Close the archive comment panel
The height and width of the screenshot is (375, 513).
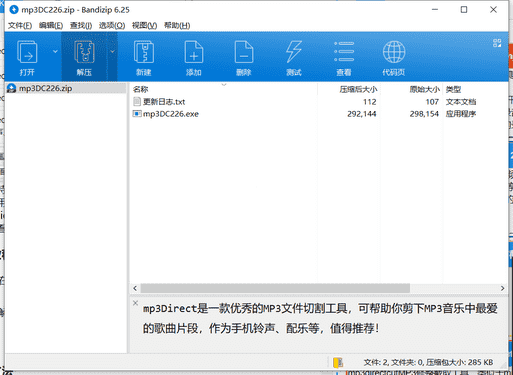[x=135, y=303]
